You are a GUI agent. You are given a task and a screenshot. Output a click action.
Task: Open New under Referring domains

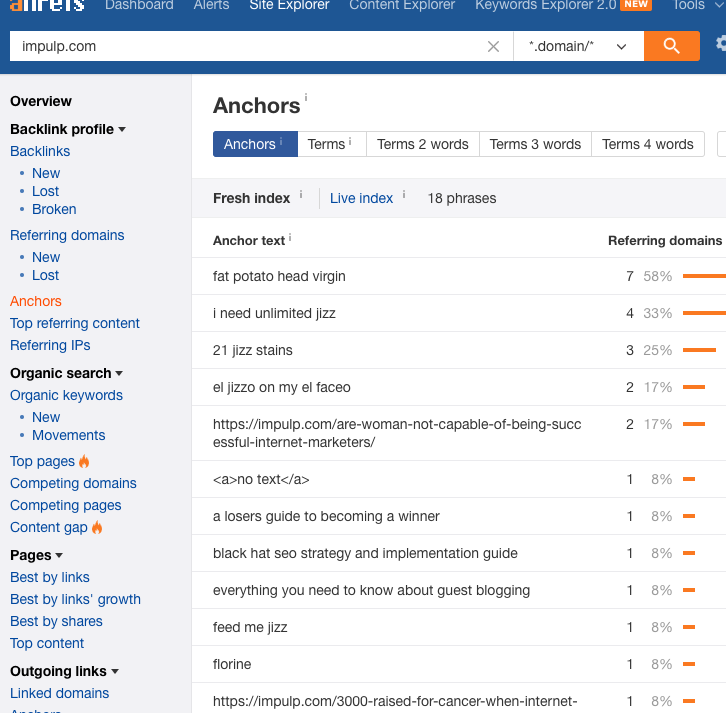point(46,257)
